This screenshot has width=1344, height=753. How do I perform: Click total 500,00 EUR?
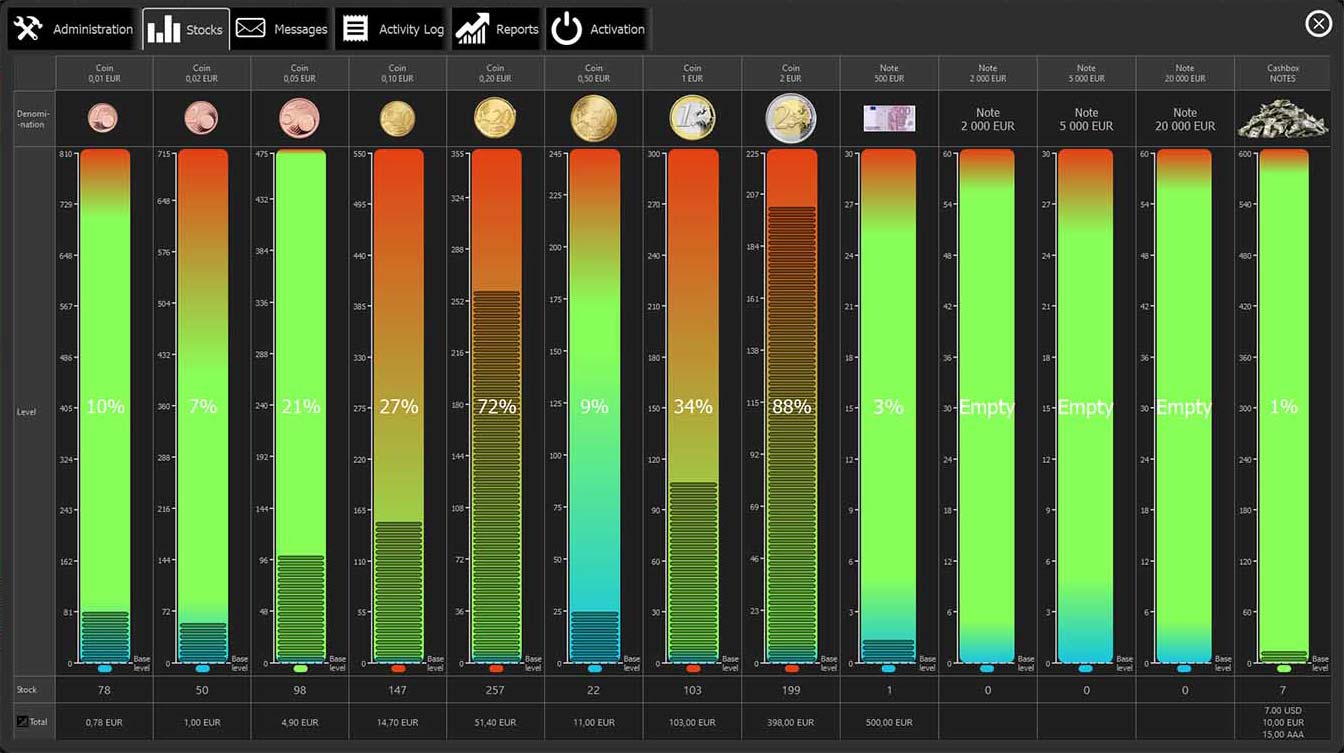[x=889, y=722]
